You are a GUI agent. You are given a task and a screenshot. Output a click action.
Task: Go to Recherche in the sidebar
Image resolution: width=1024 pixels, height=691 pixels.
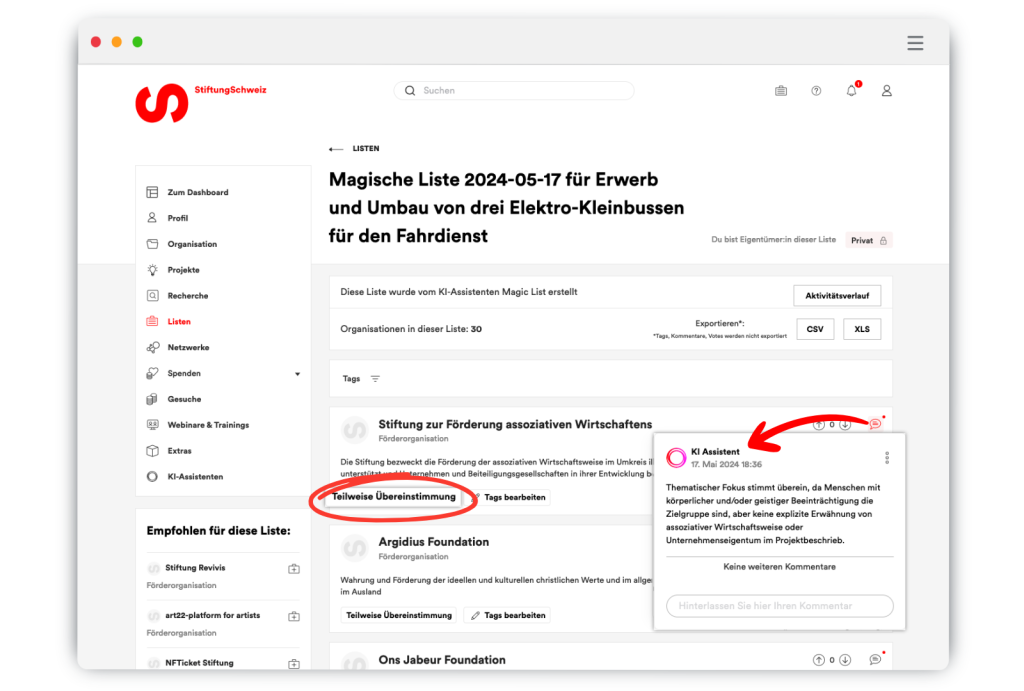187,296
